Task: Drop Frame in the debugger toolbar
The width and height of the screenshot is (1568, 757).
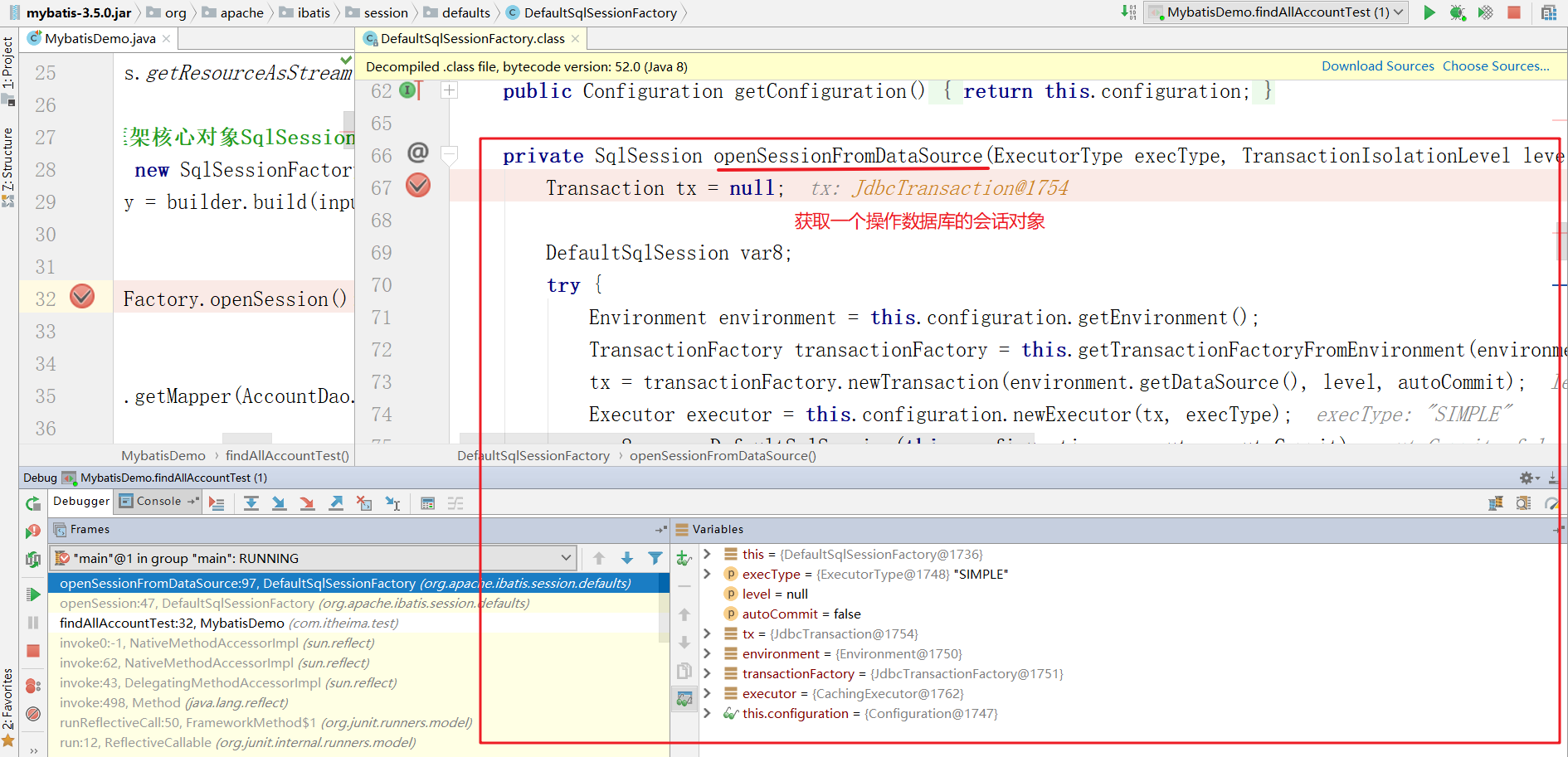Action: [x=364, y=503]
